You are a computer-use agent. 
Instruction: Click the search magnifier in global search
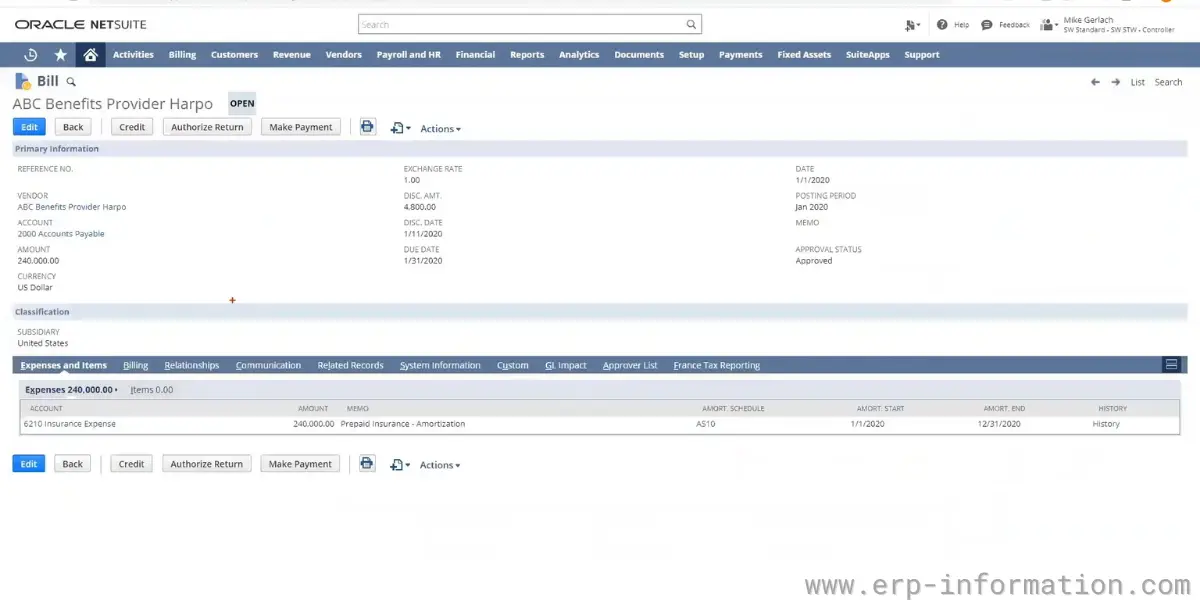click(691, 24)
